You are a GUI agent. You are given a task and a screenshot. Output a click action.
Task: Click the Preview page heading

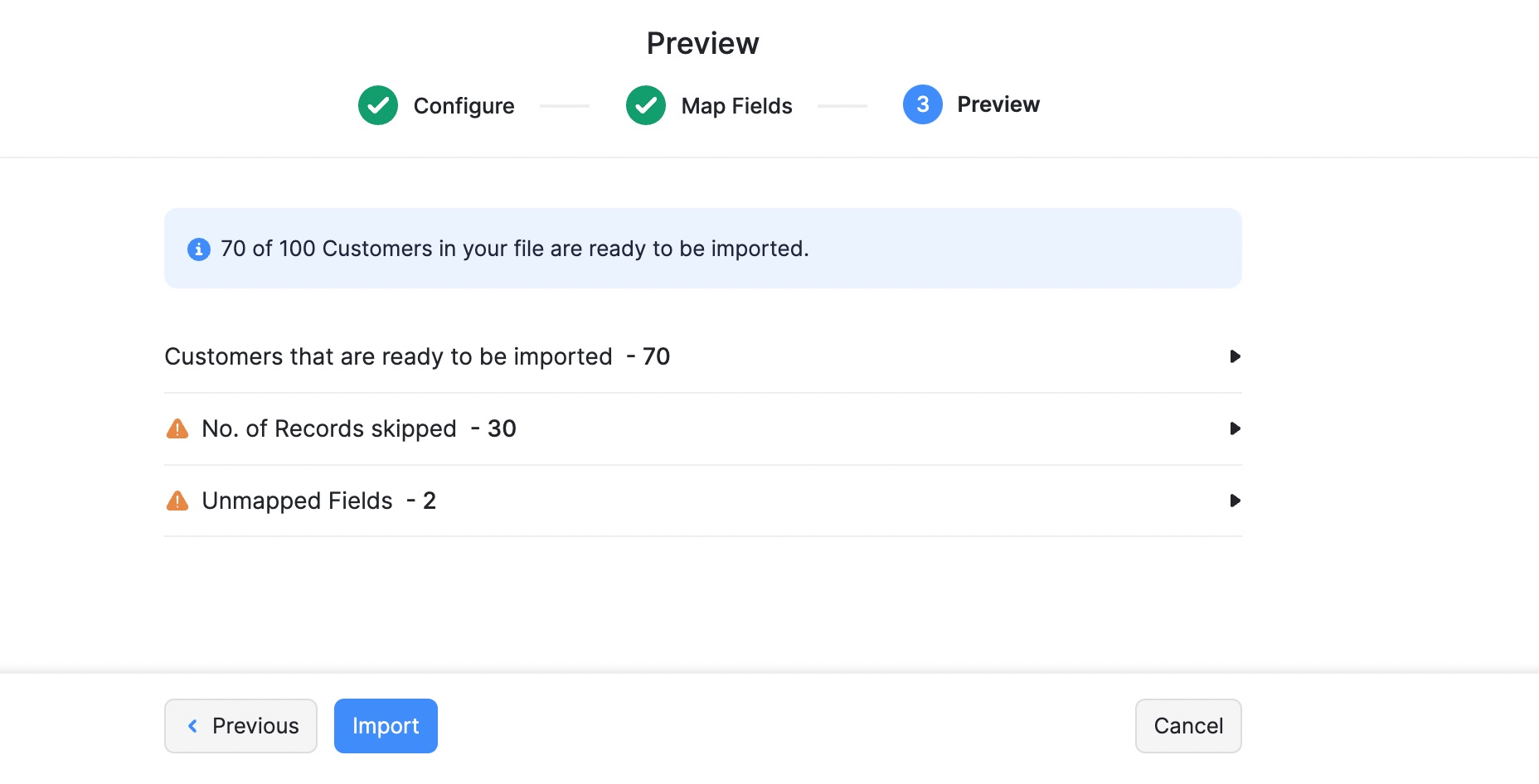coord(702,43)
